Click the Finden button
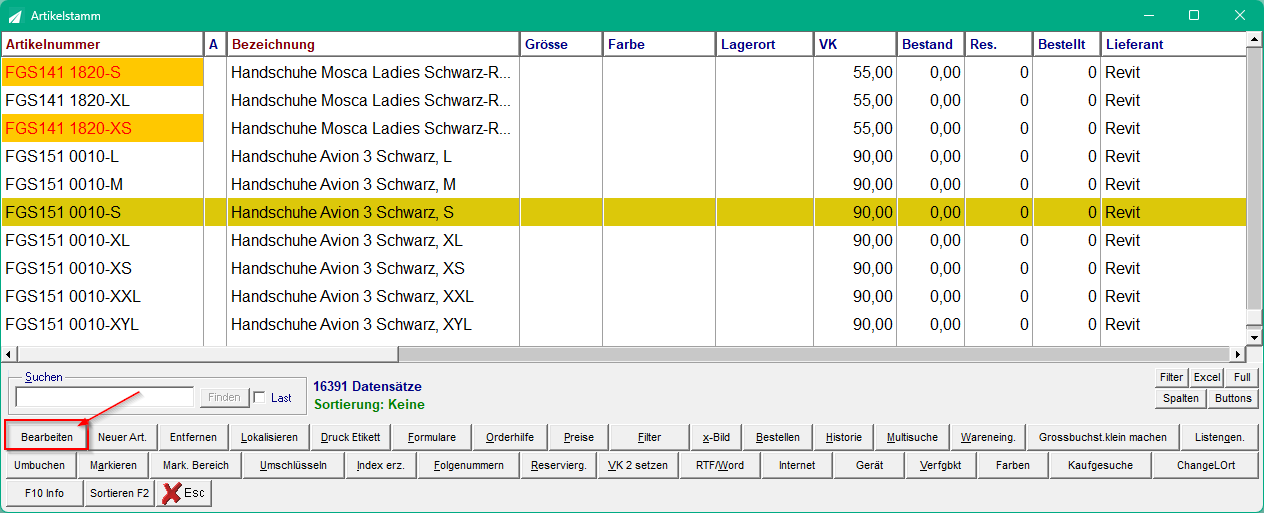This screenshot has width=1264, height=513. 224,397
